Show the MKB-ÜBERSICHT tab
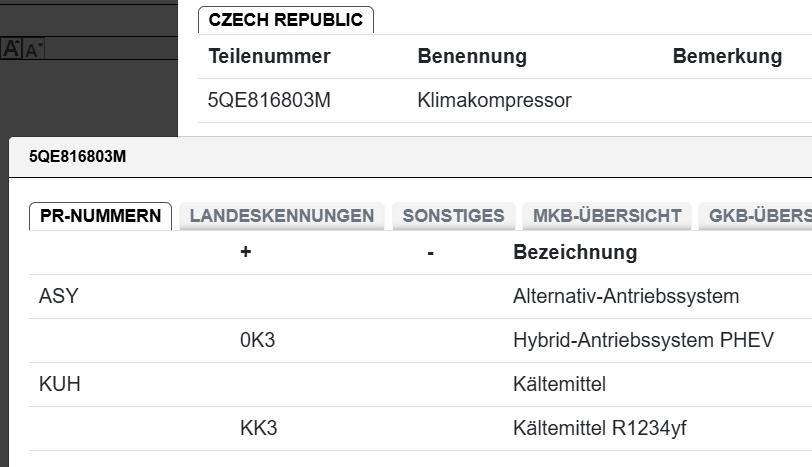 [x=607, y=216]
